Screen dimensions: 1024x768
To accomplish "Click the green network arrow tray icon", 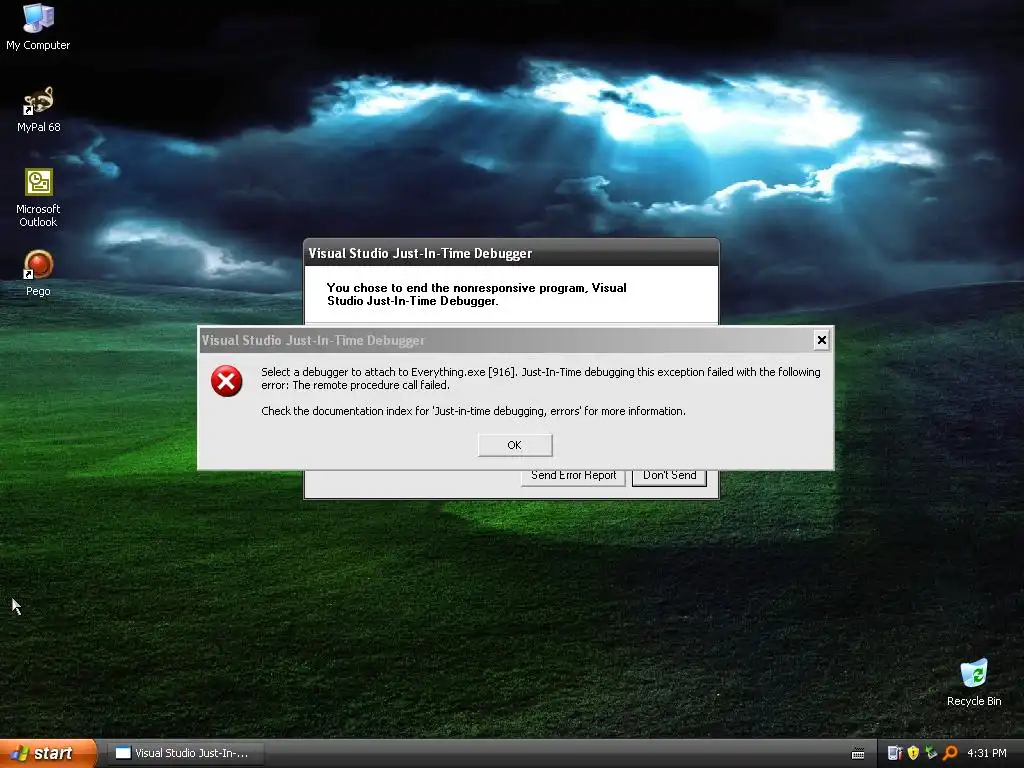I will [931, 753].
